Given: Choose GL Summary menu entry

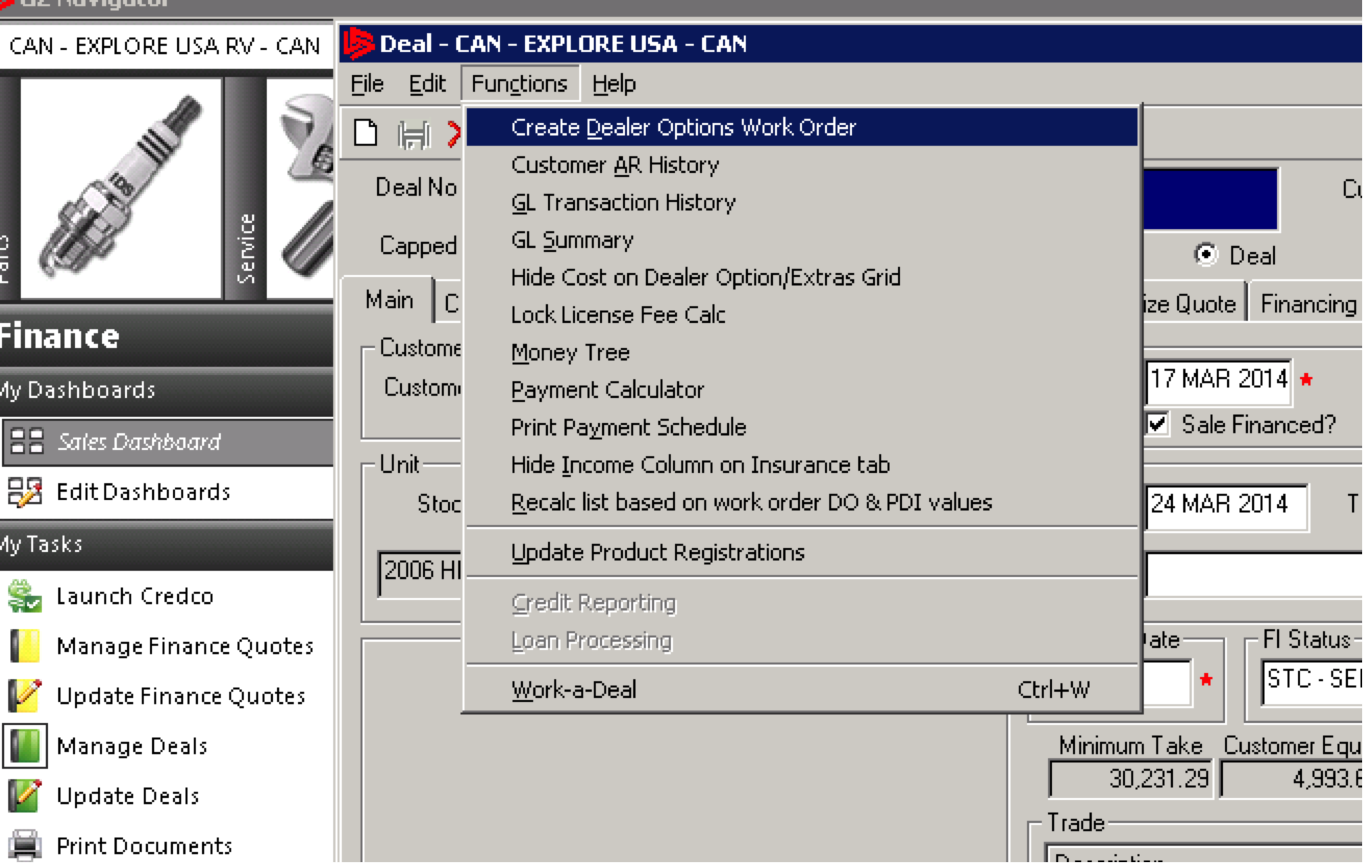Looking at the screenshot, I should tap(802, 240).
